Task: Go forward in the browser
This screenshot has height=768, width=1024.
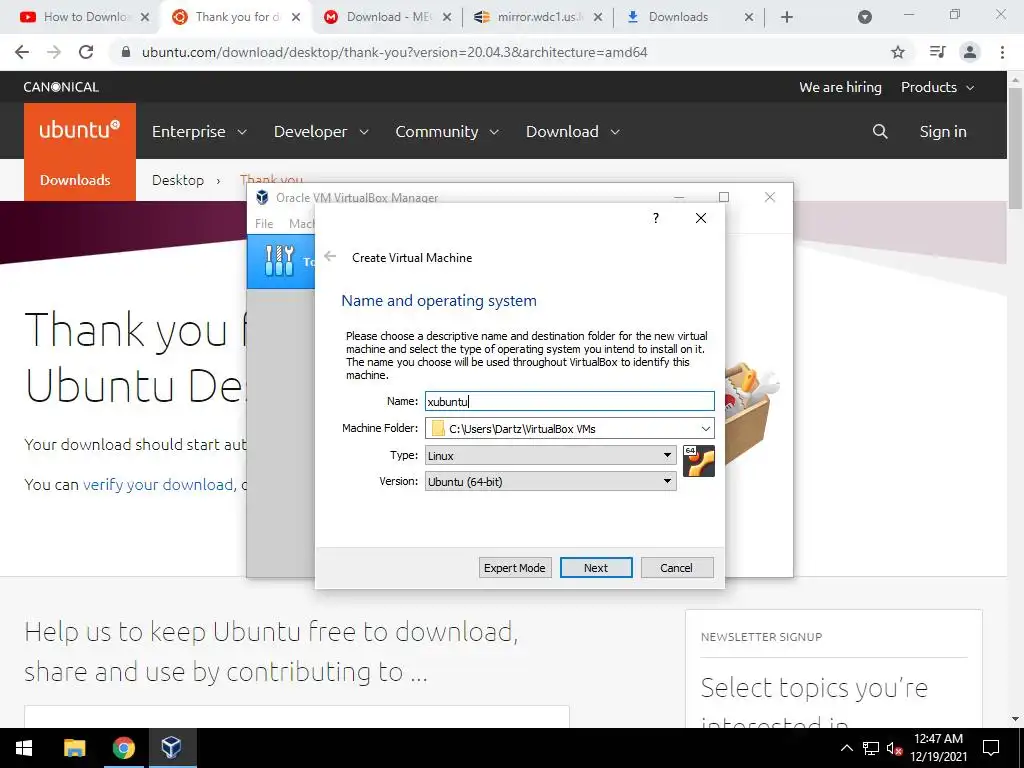Action: (x=54, y=52)
